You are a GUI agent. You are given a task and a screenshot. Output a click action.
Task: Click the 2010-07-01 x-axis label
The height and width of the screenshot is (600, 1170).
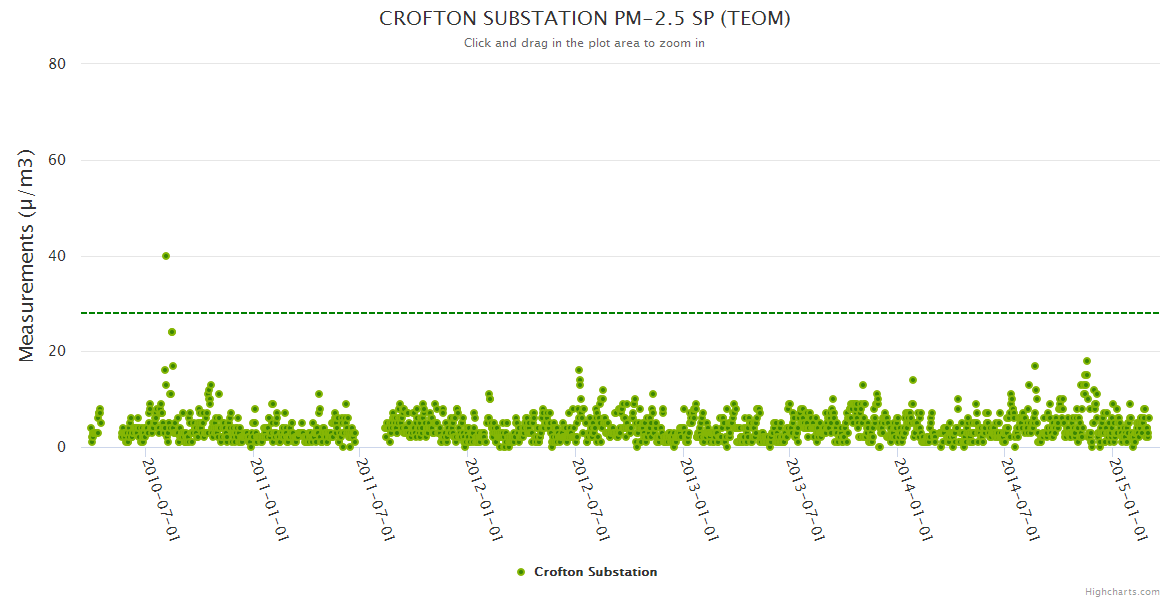tap(161, 500)
